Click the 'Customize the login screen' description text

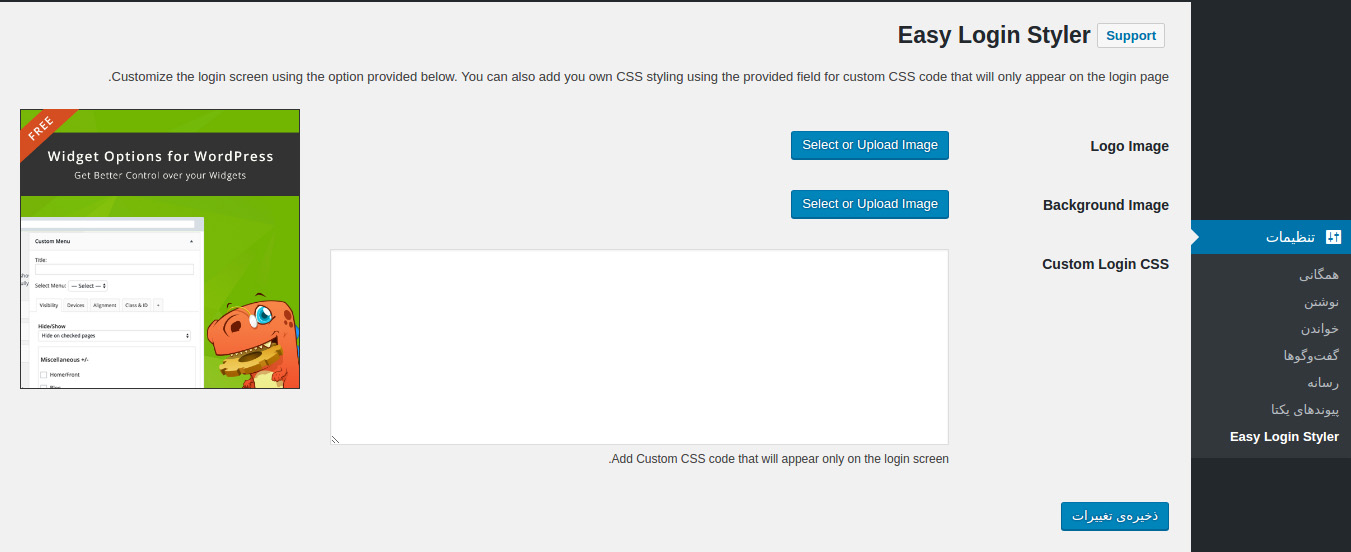point(638,77)
